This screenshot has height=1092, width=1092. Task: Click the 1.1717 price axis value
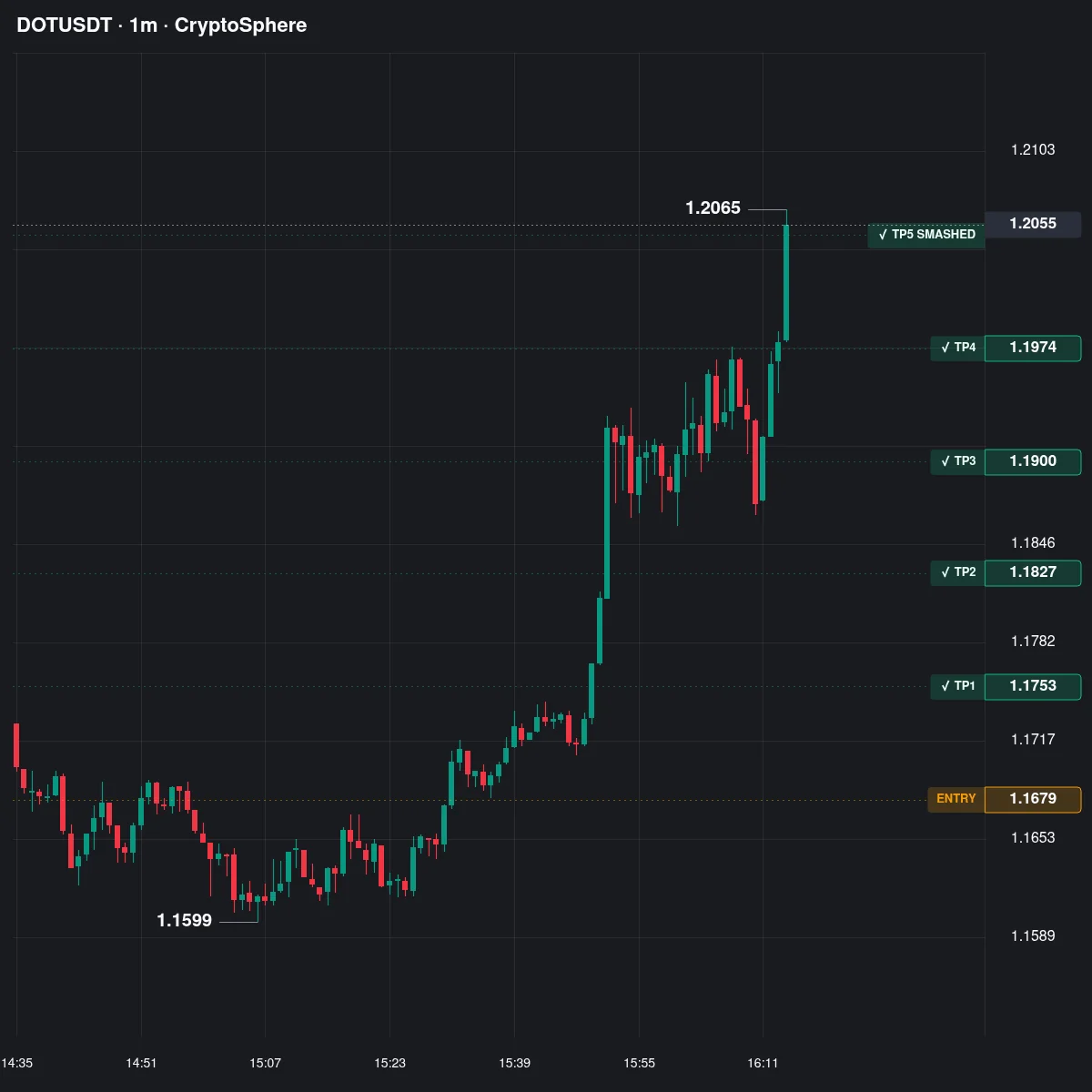[1033, 740]
